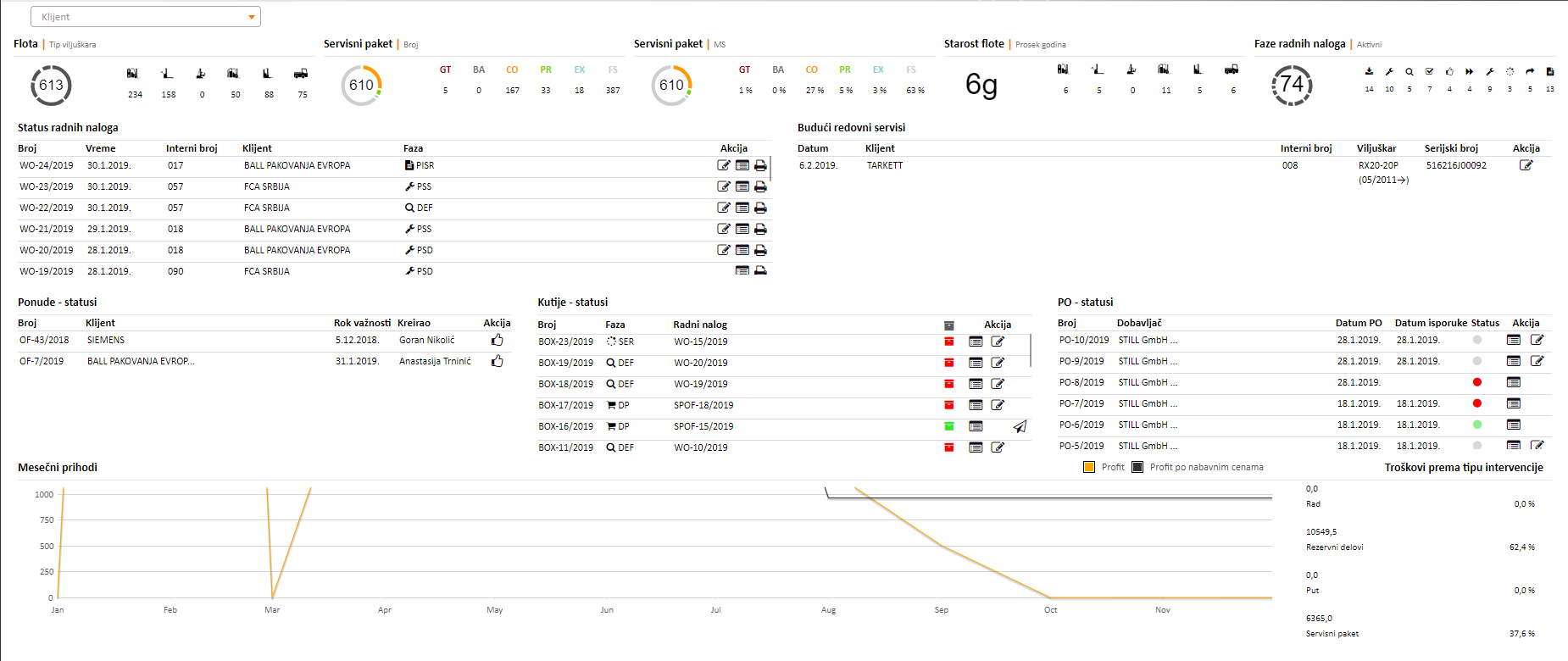The image size is (1568, 661).
Task: Approve offer OF-43/2018 thumbs-up
Action: (x=498, y=340)
